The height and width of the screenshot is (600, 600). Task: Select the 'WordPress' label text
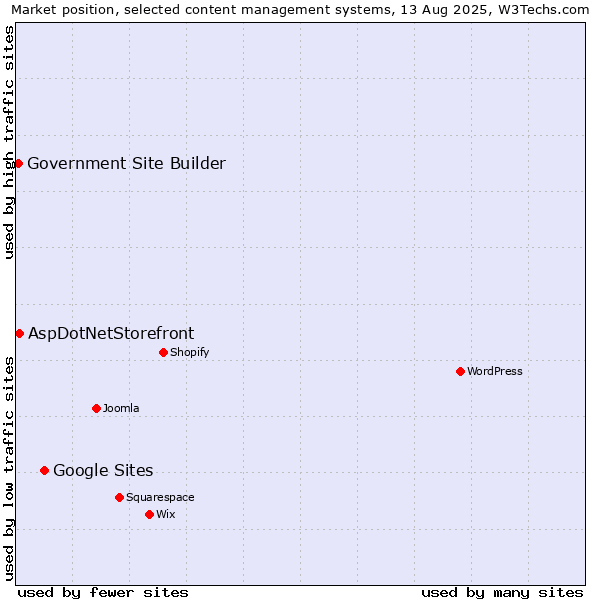pyautogui.click(x=495, y=371)
